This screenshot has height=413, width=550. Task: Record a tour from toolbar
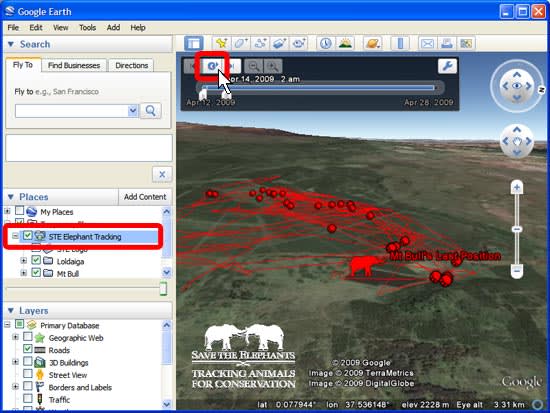(x=299, y=44)
